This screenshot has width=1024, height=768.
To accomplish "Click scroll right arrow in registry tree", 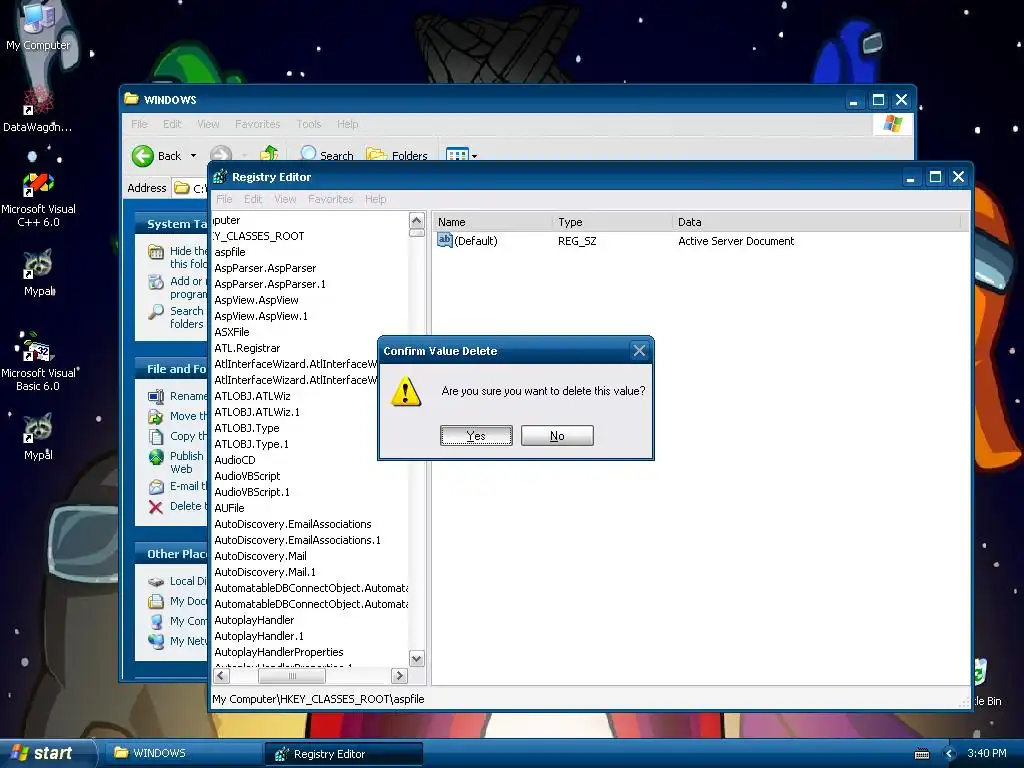I will pos(399,676).
